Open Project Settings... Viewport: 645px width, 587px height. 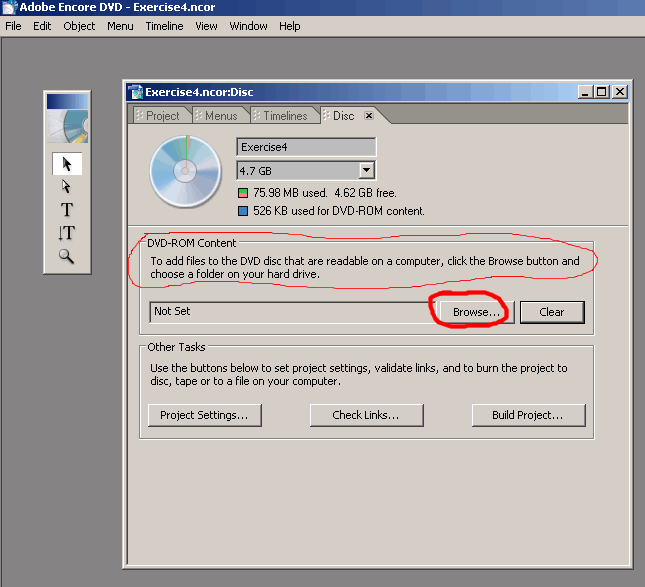click(x=204, y=415)
